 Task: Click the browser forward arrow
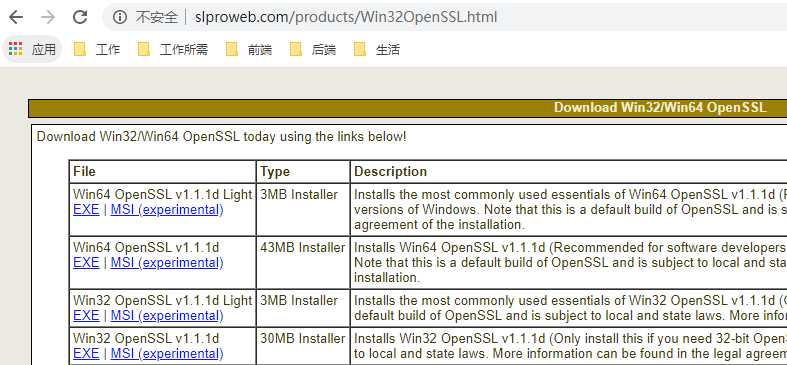tap(48, 18)
